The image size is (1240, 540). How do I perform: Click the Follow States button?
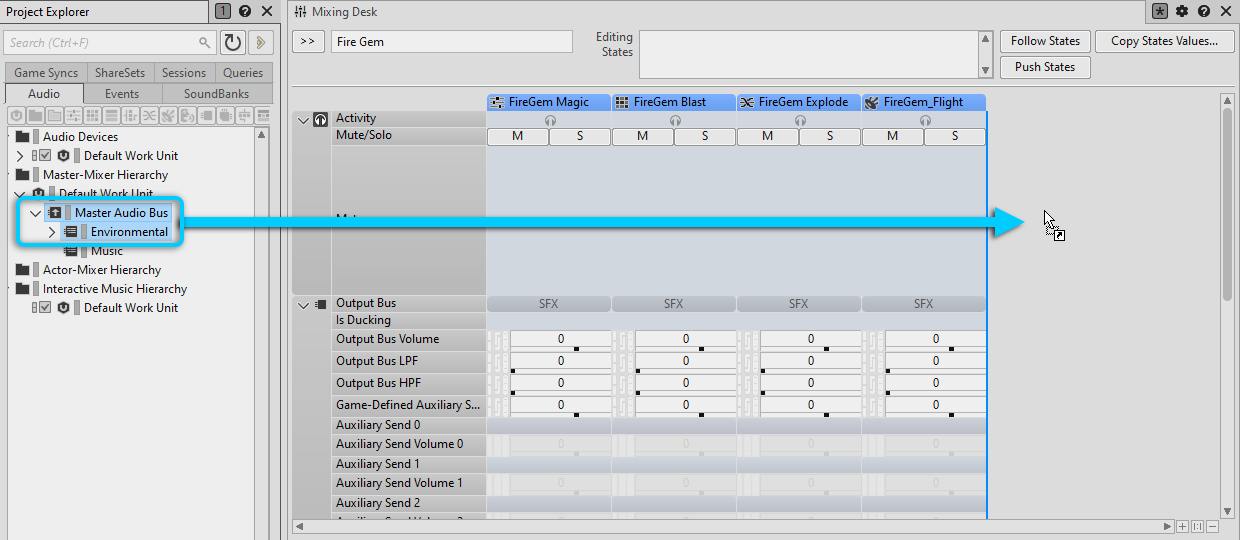pyautogui.click(x=1045, y=41)
